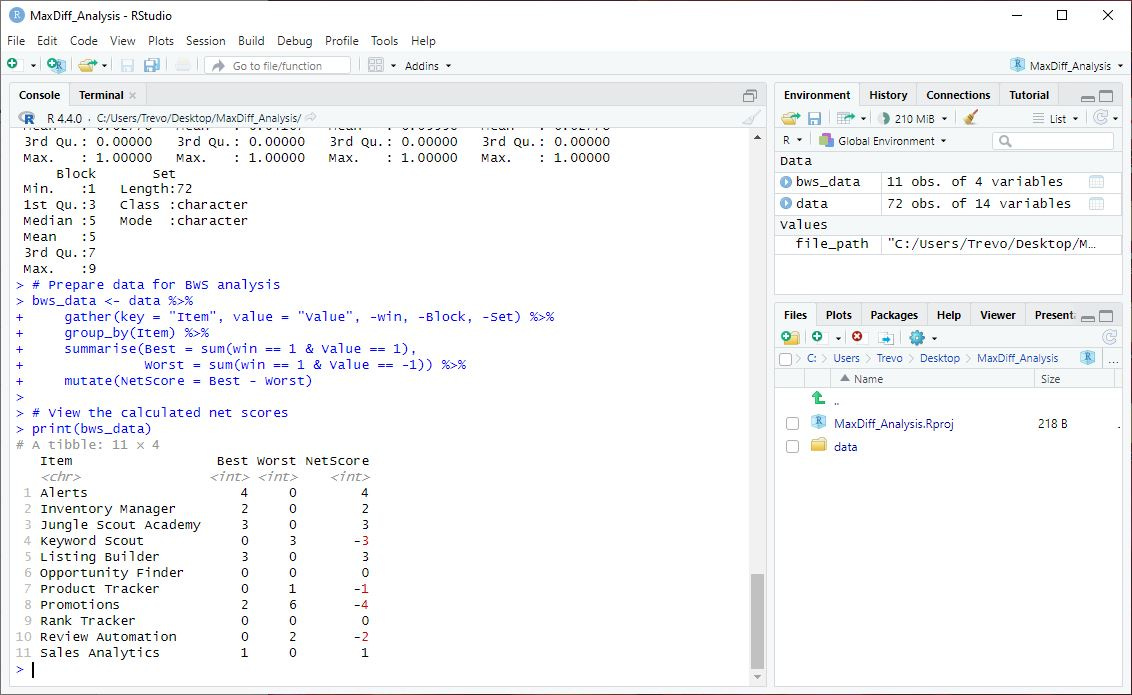This screenshot has height=695, width=1132.
Task: Click the view current working directory arrow
Action: (x=310, y=118)
